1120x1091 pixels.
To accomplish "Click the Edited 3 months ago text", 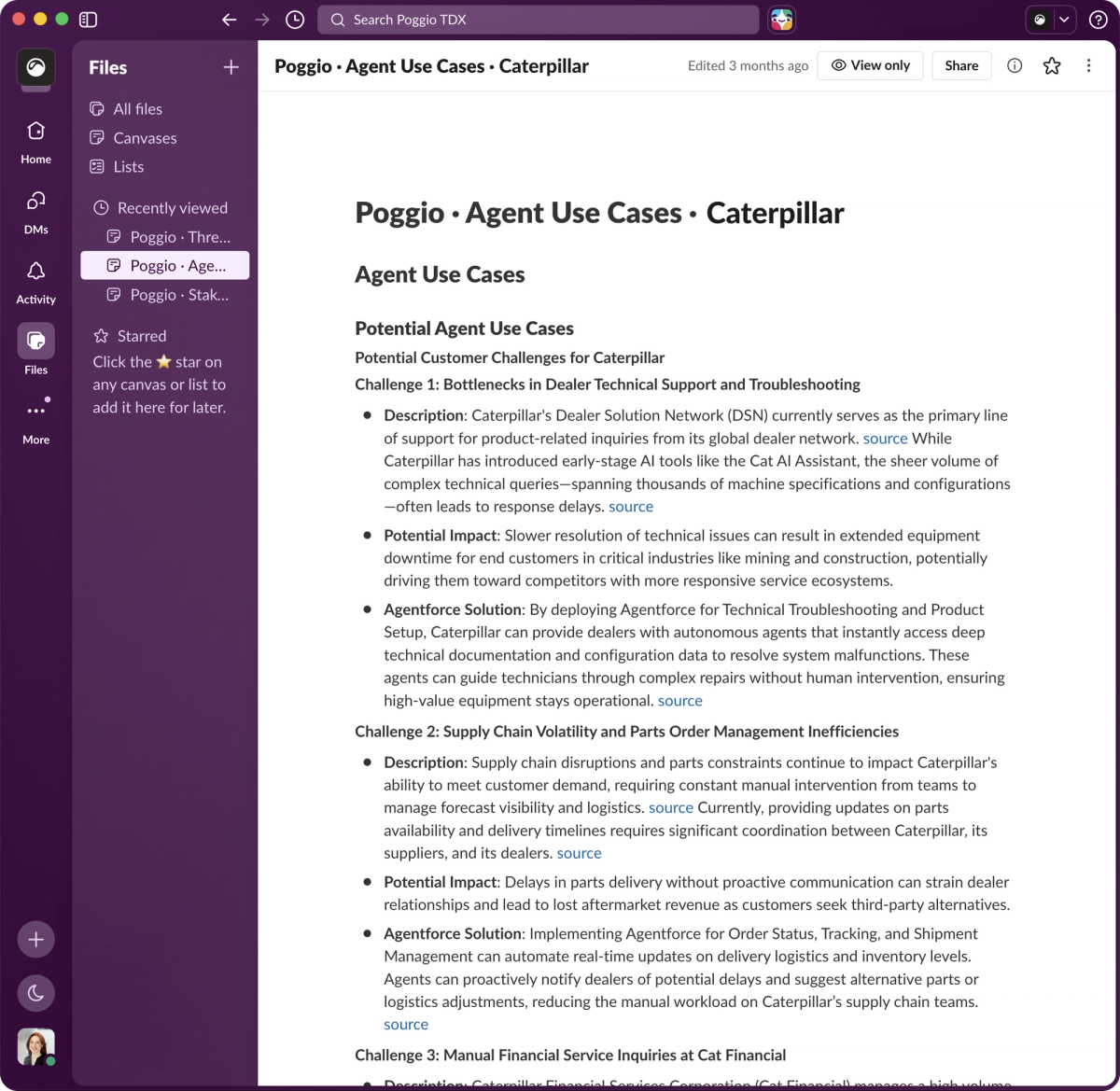I will pyautogui.click(x=748, y=65).
